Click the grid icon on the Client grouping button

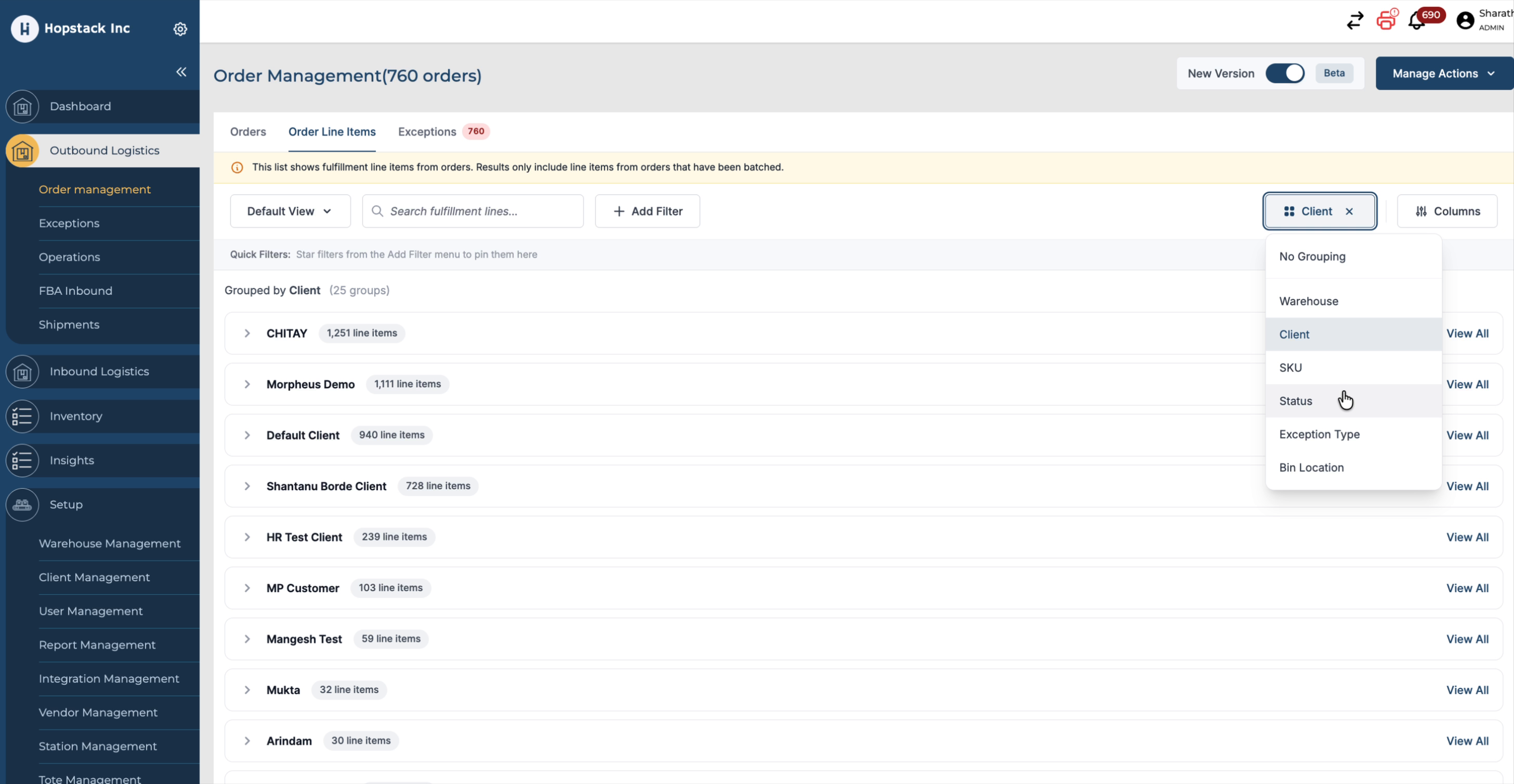1289,212
